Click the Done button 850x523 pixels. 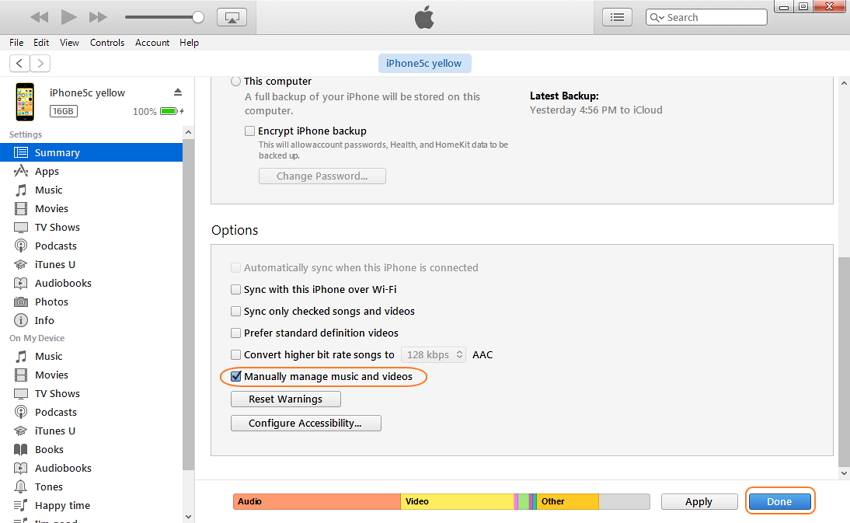coord(779,502)
